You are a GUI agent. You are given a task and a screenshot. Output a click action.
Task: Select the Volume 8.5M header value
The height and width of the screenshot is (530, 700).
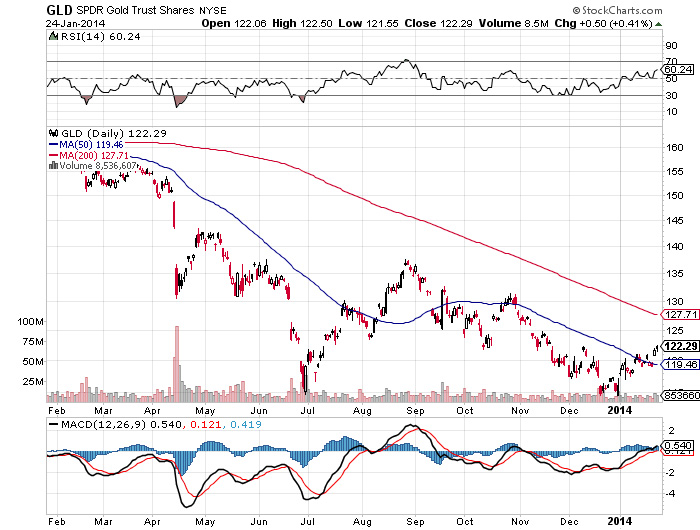pyautogui.click(x=513, y=23)
